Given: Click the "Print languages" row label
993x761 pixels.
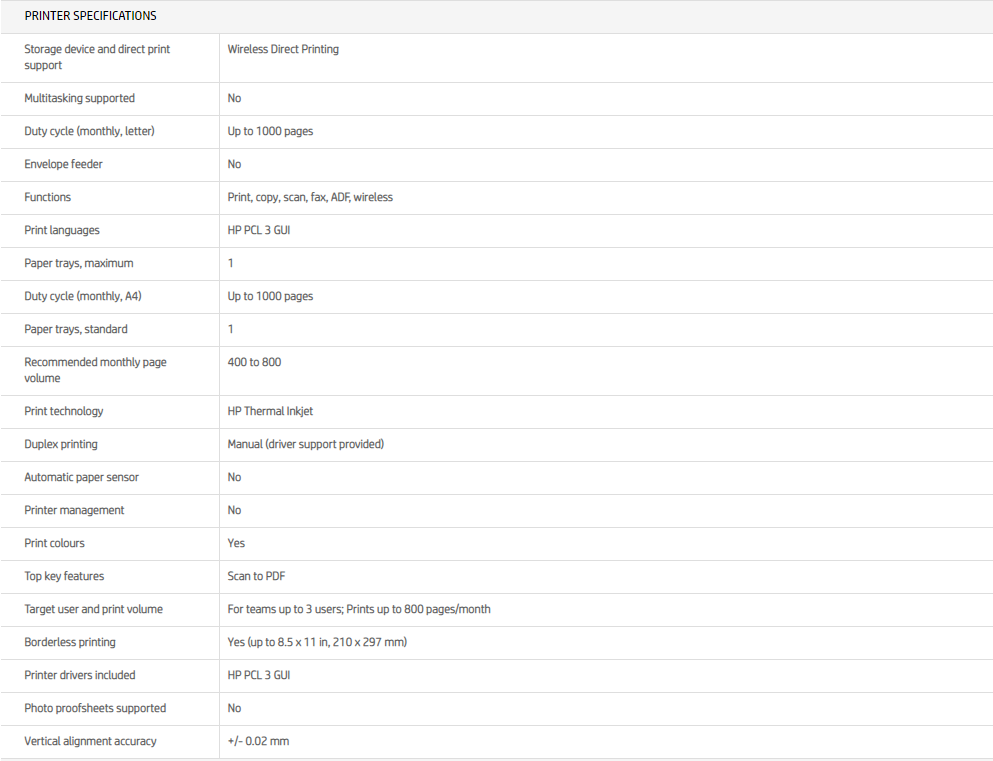Looking at the screenshot, I should (x=62, y=230).
